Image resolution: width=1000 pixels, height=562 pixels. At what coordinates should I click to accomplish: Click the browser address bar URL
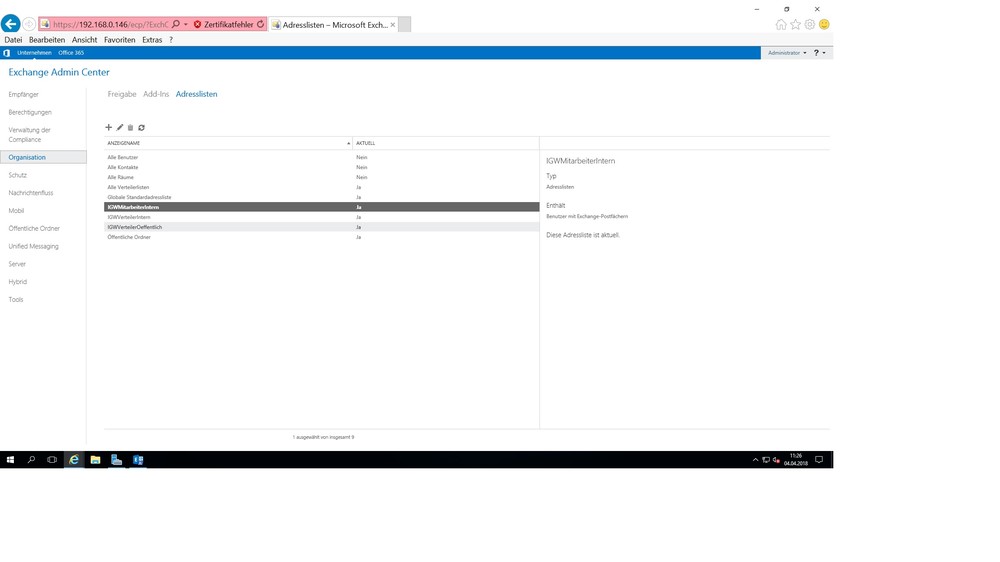pyautogui.click(x=110, y=24)
